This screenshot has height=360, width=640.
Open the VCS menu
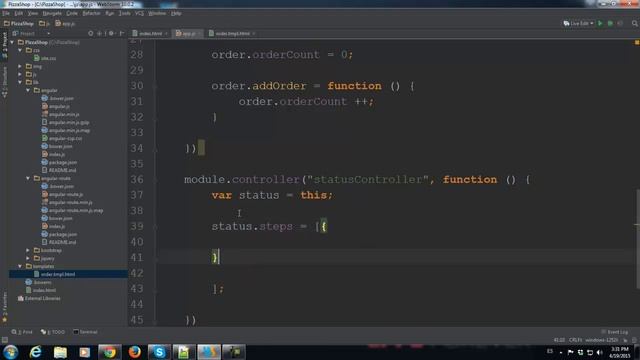[x=139, y=13]
